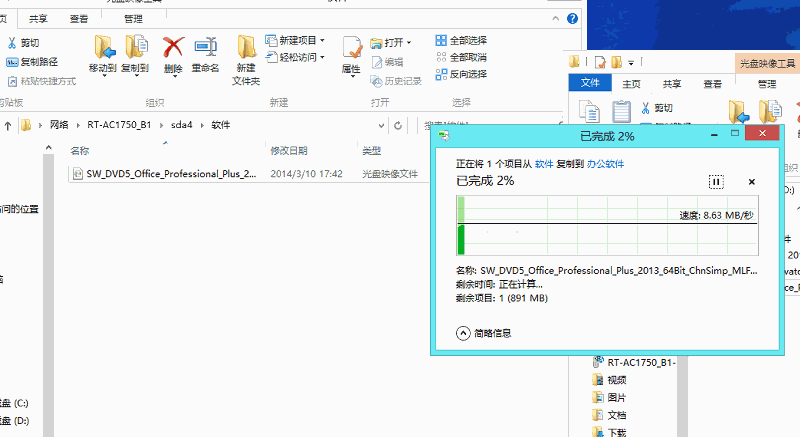Click the copy progress speed graph
Viewport: 800px width, 437px height.
click(607, 225)
